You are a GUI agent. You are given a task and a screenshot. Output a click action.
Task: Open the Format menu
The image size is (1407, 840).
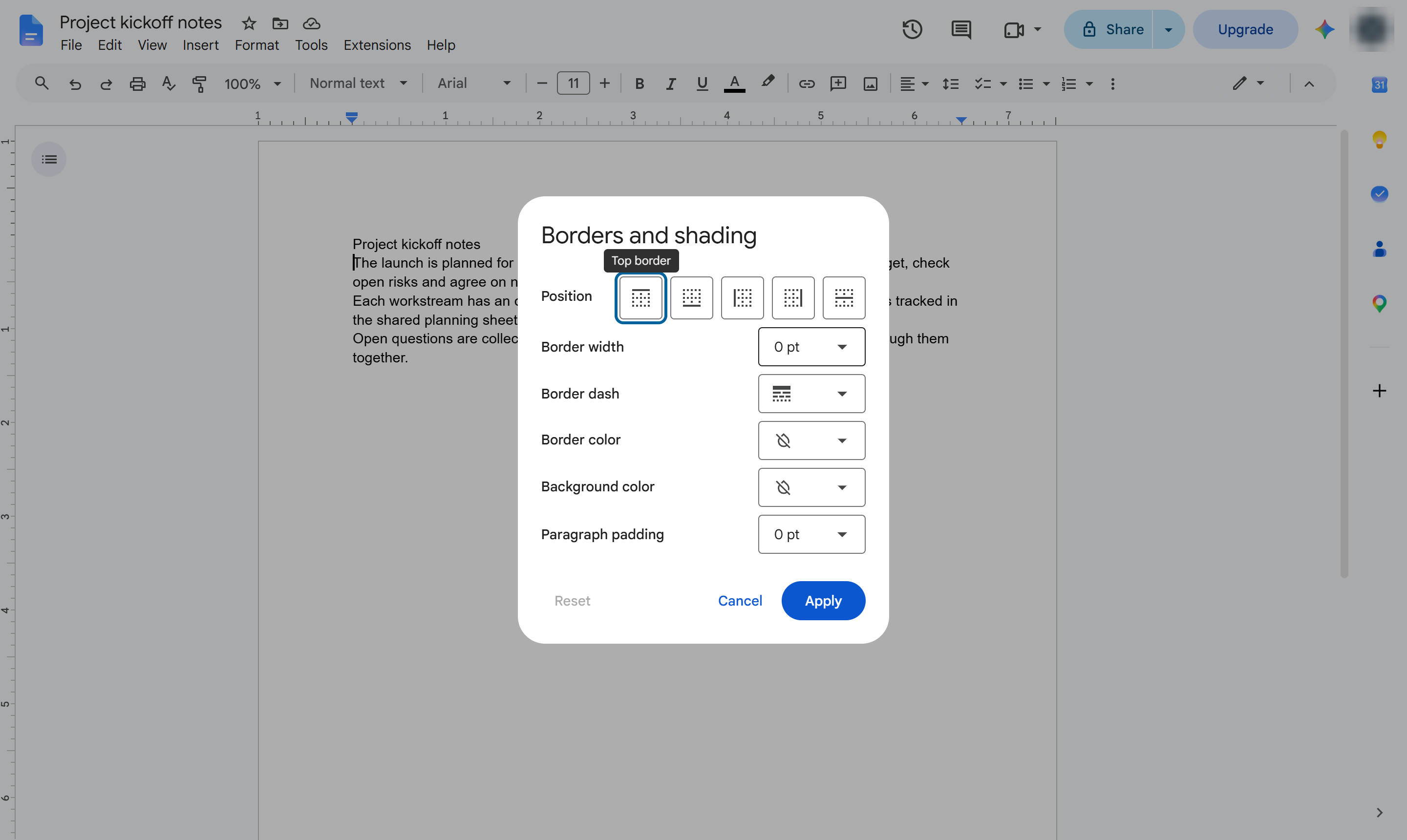256,45
